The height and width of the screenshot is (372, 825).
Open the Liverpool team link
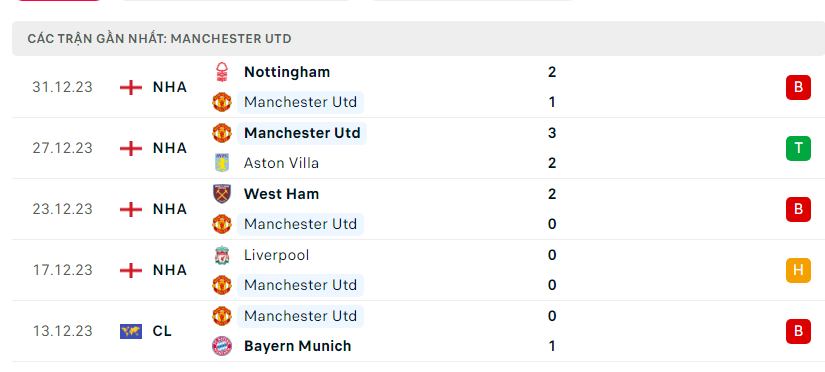click(276, 255)
